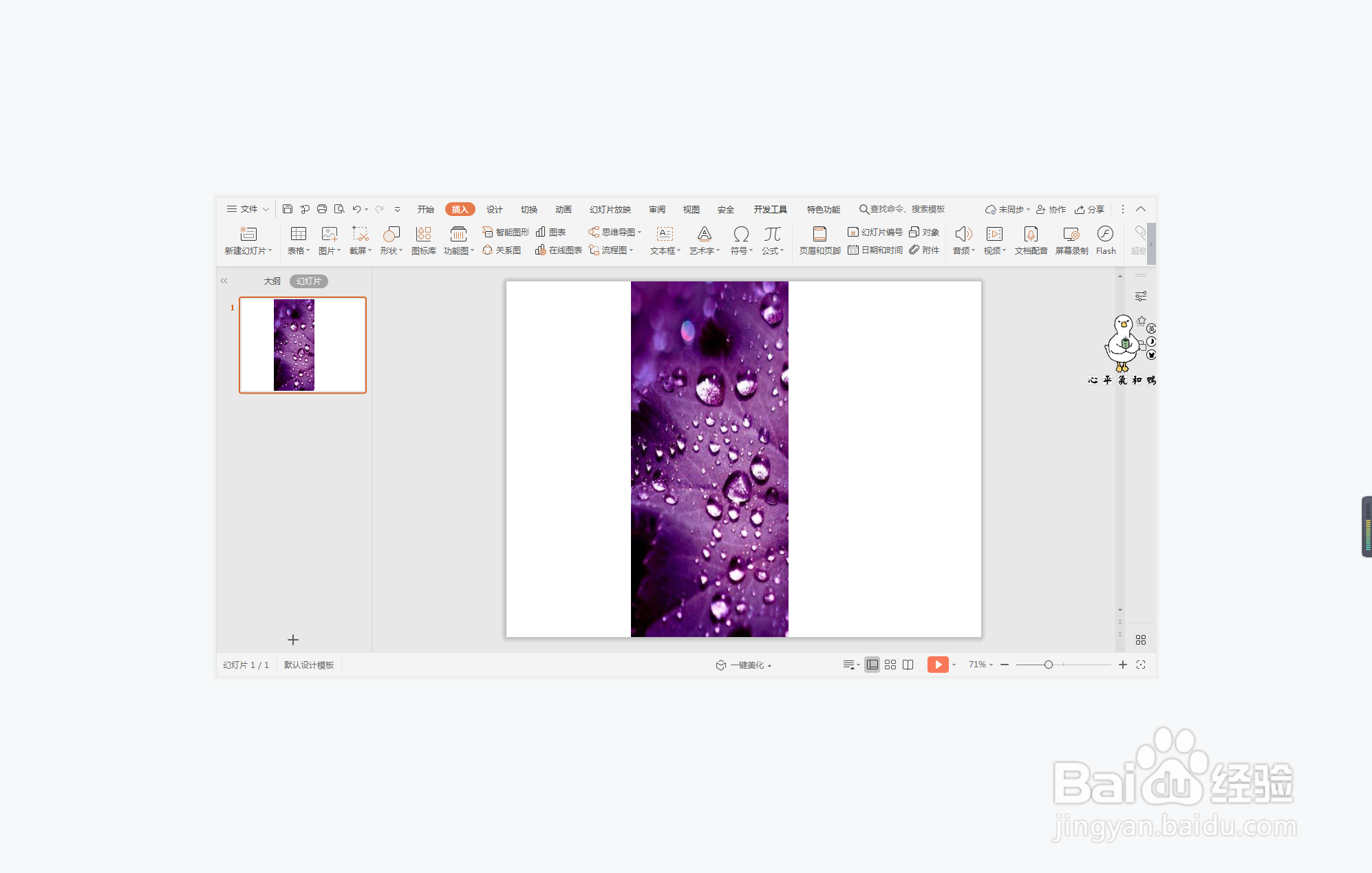Toggle slide sorter grid view
This screenshot has height=873, width=1372.
[x=890, y=665]
